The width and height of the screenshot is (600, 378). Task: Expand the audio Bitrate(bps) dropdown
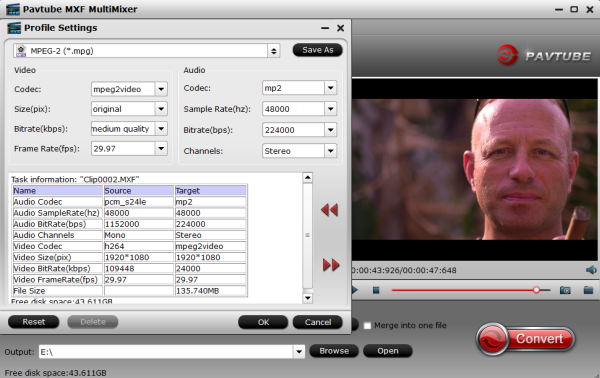pos(331,130)
